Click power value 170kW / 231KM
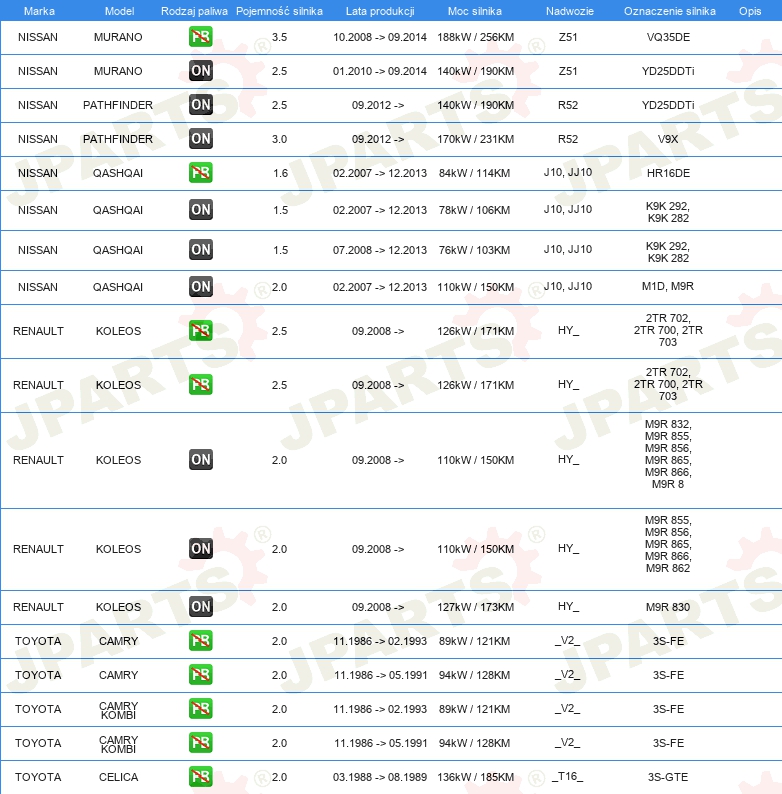Screen dimensions: 782x794 click(476, 139)
